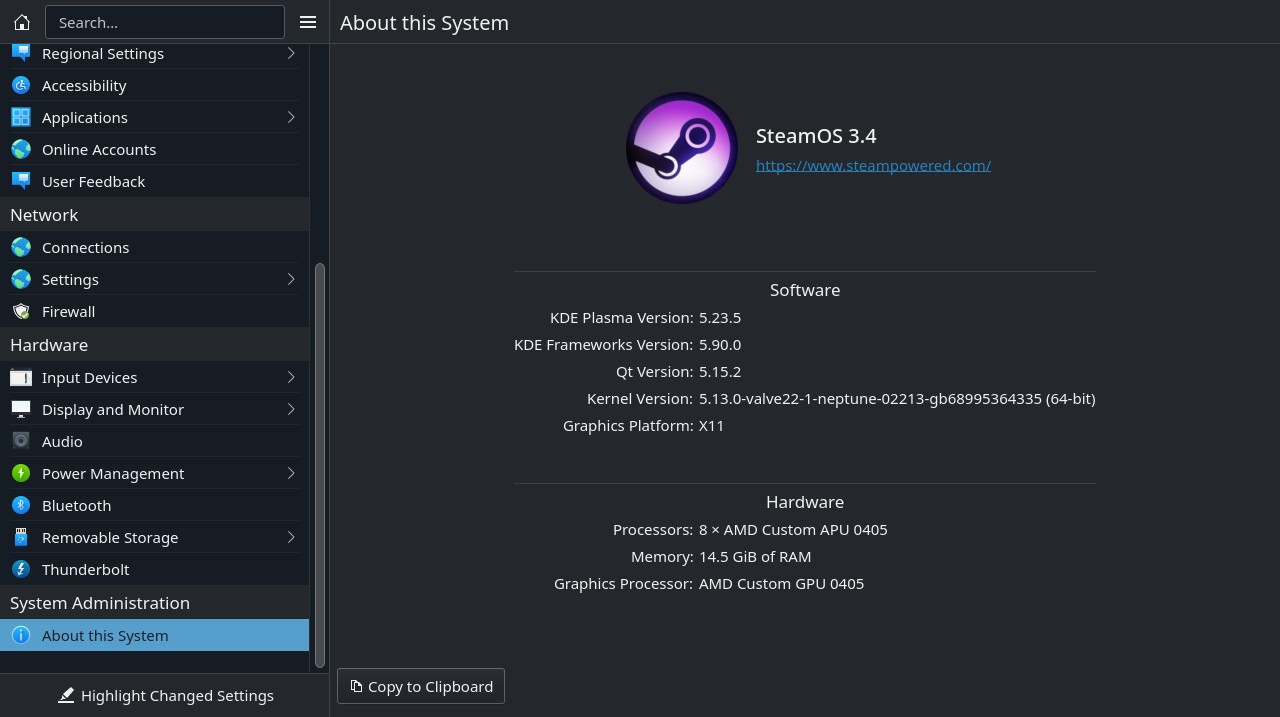The height and width of the screenshot is (717, 1280).
Task: Open the Audio settings page
Action: 154,441
